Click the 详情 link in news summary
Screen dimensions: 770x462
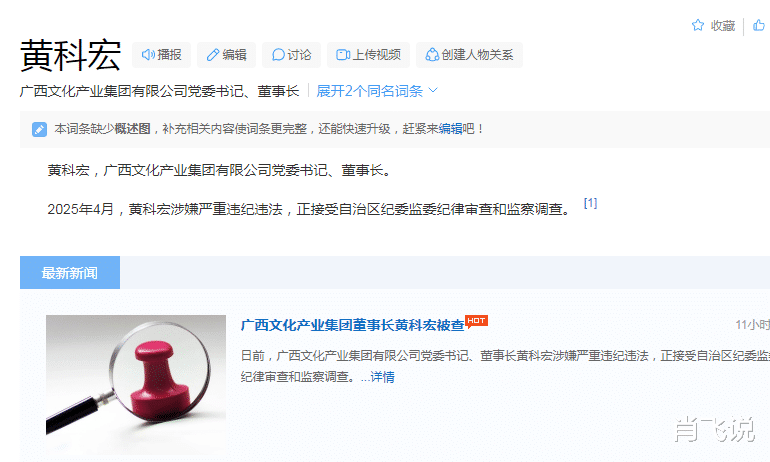tap(383, 377)
